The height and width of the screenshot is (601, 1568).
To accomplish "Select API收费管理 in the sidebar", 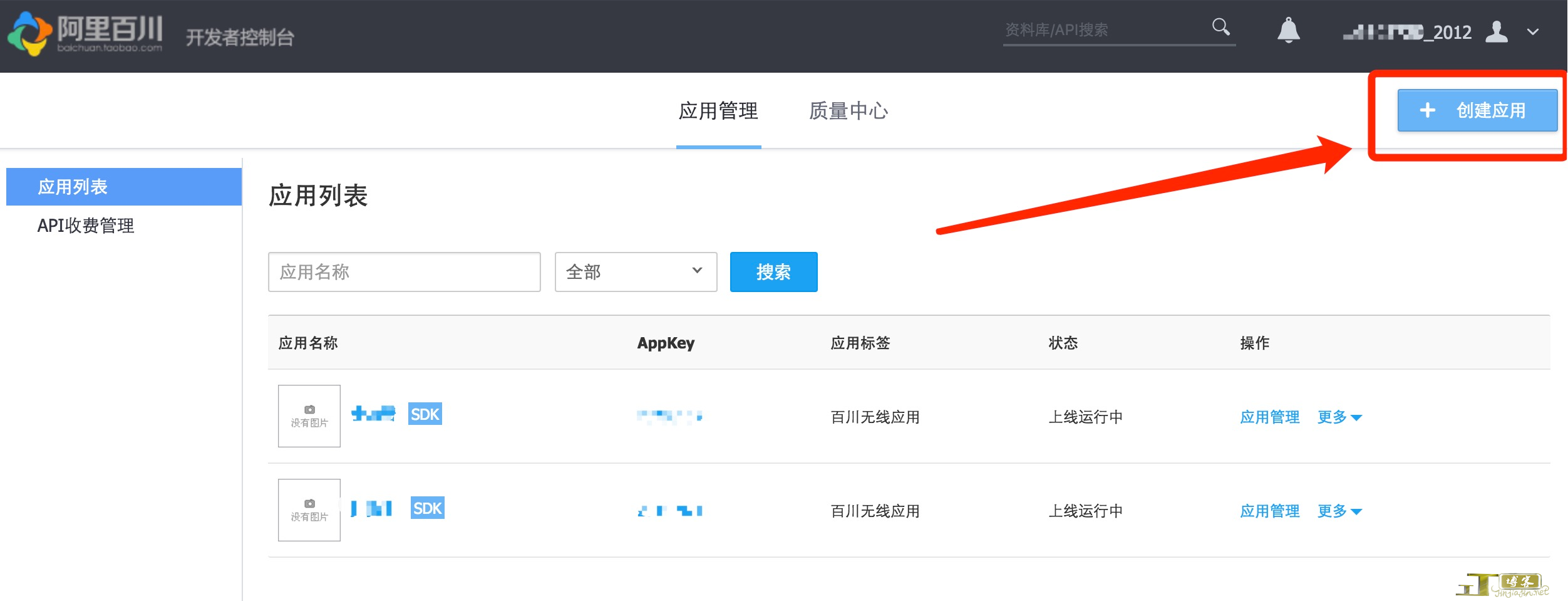I will click(86, 226).
